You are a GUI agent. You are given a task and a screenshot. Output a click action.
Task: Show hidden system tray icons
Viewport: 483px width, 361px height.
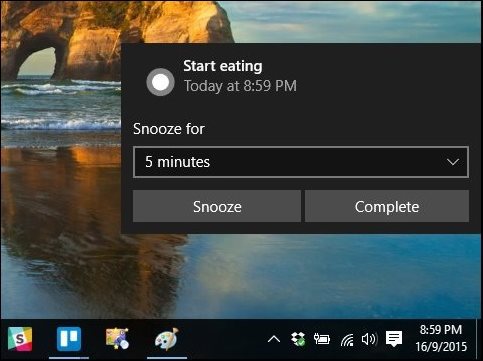(274, 339)
